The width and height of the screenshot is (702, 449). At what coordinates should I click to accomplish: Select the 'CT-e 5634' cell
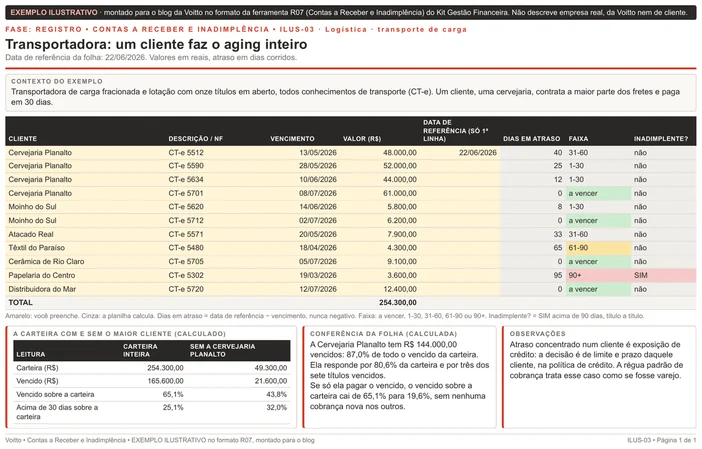[x=186, y=180]
